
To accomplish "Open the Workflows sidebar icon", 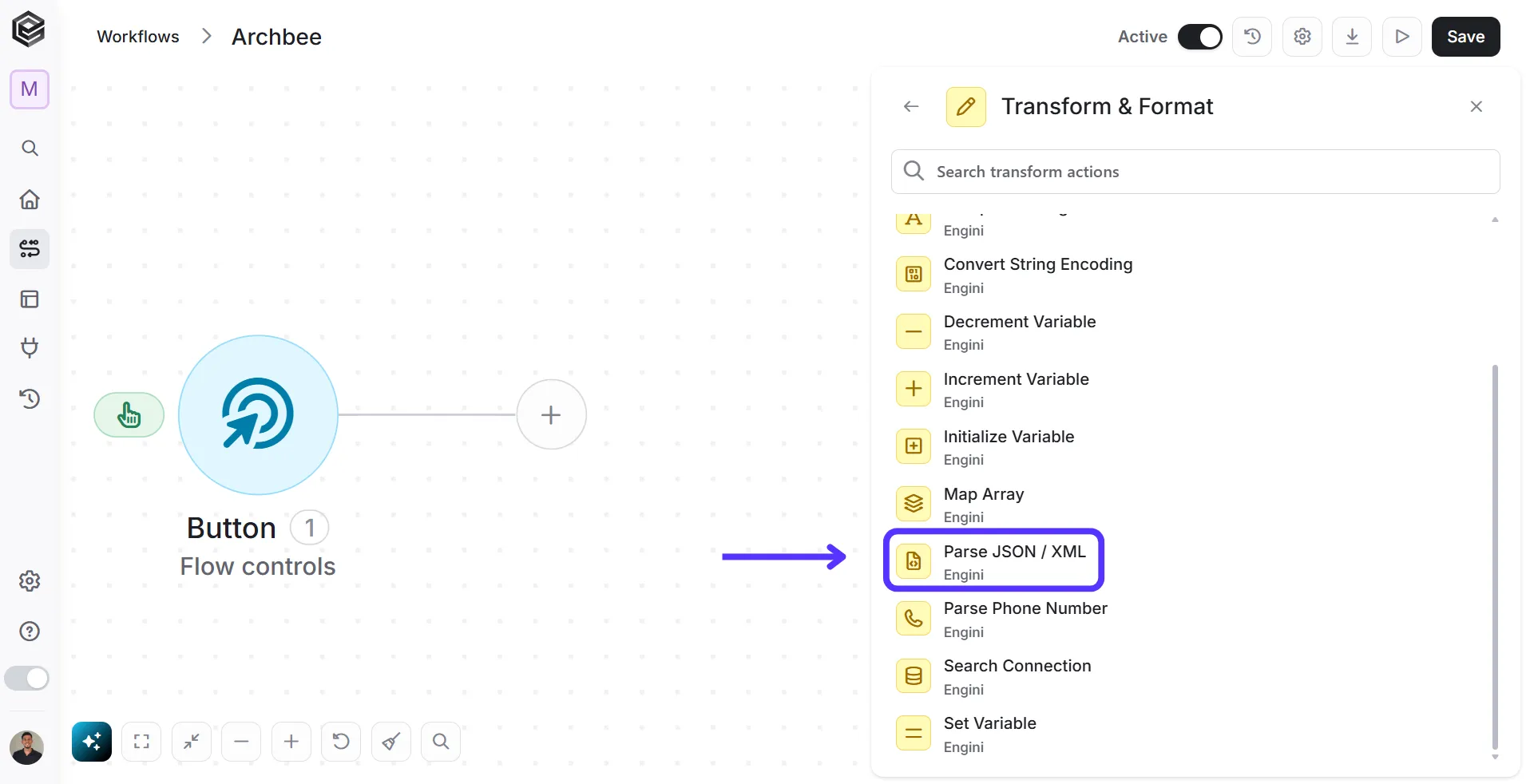I will tap(30, 249).
